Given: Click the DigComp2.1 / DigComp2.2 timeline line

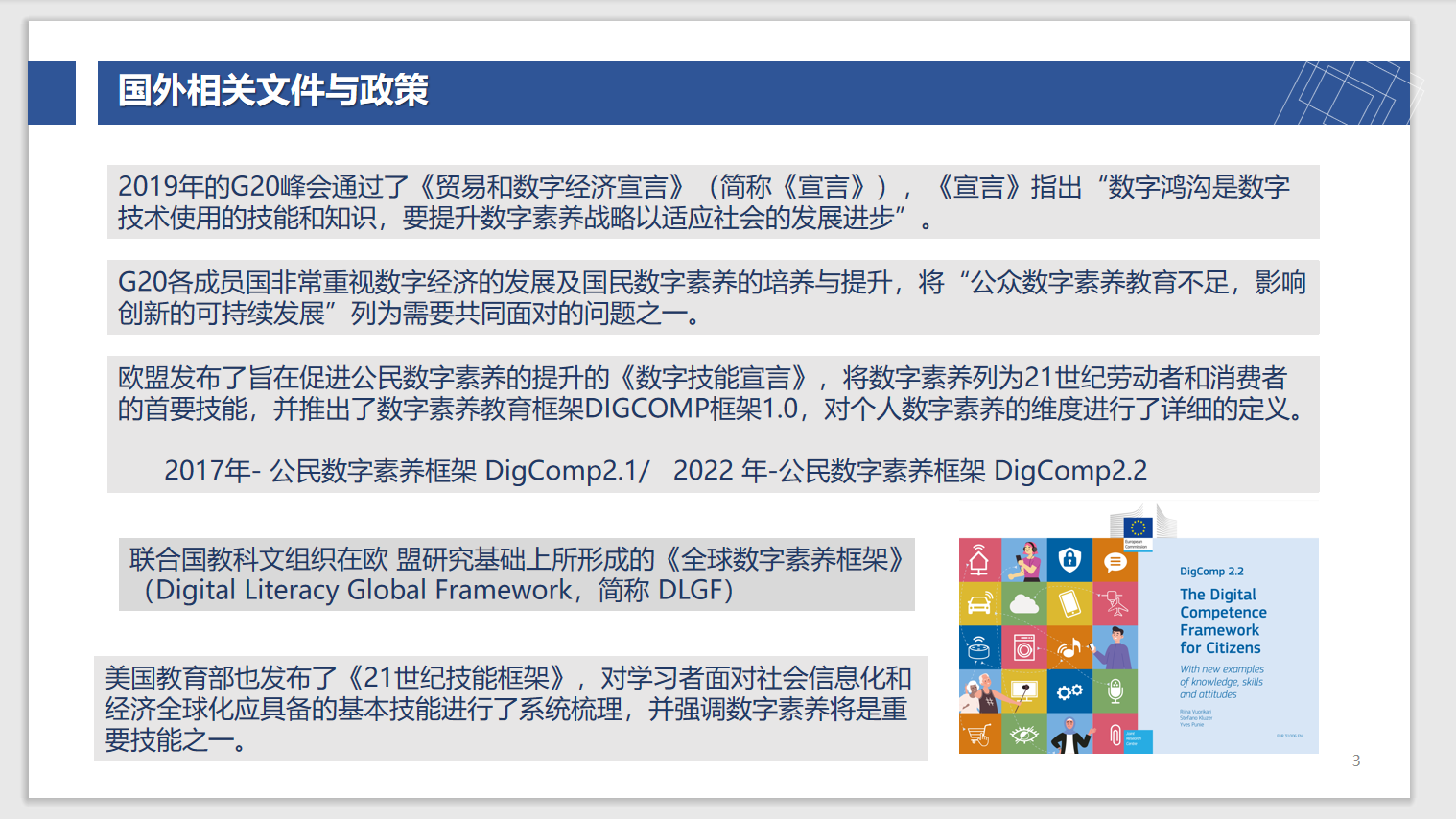Looking at the screenshot, I should [655, 470].
